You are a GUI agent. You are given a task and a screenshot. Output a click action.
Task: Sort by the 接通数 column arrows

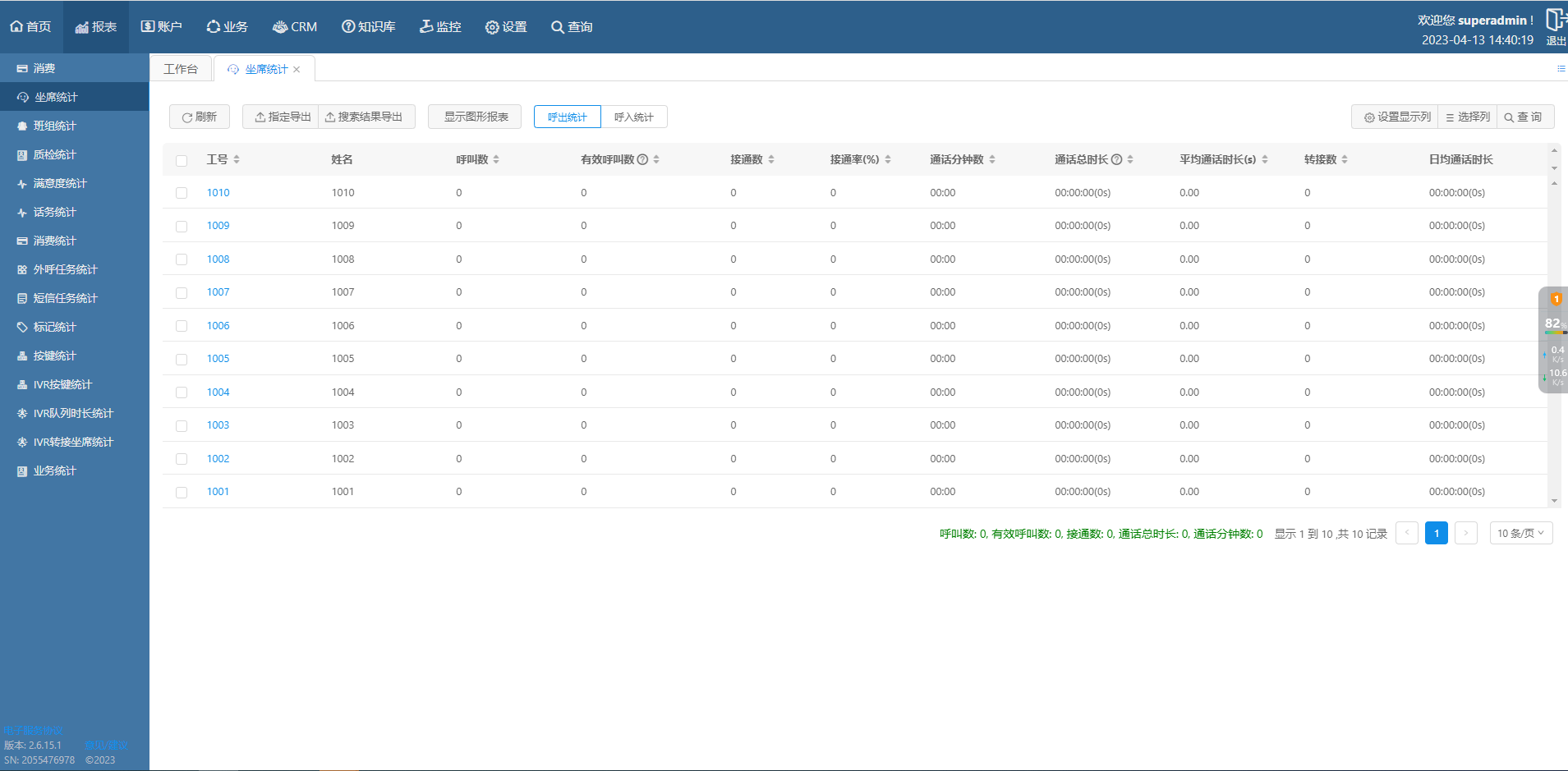click(771, 159)
